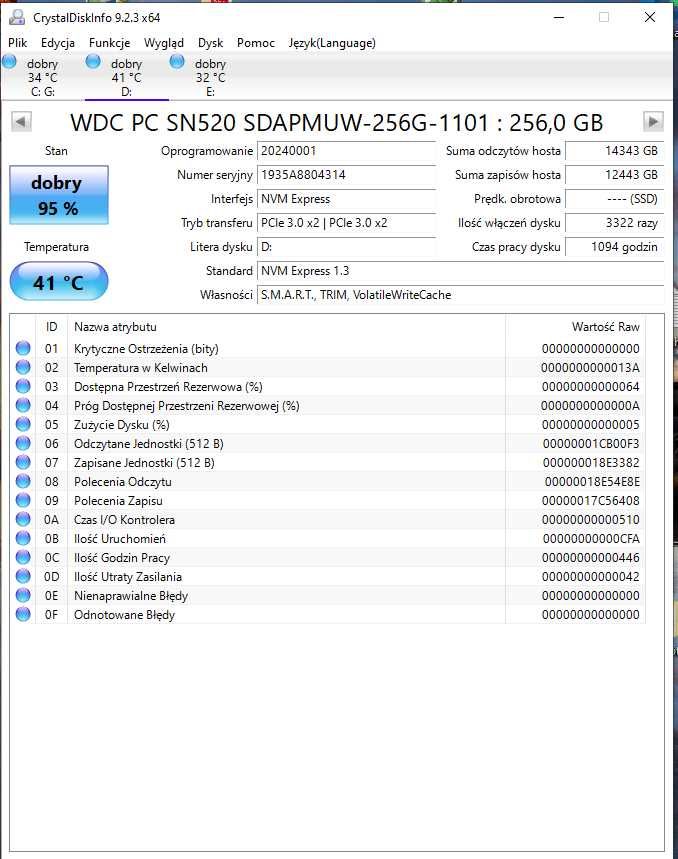678x859 pixels.
Task: Select the Nienaprawialne Błędy row
Action: click(329, 595)
